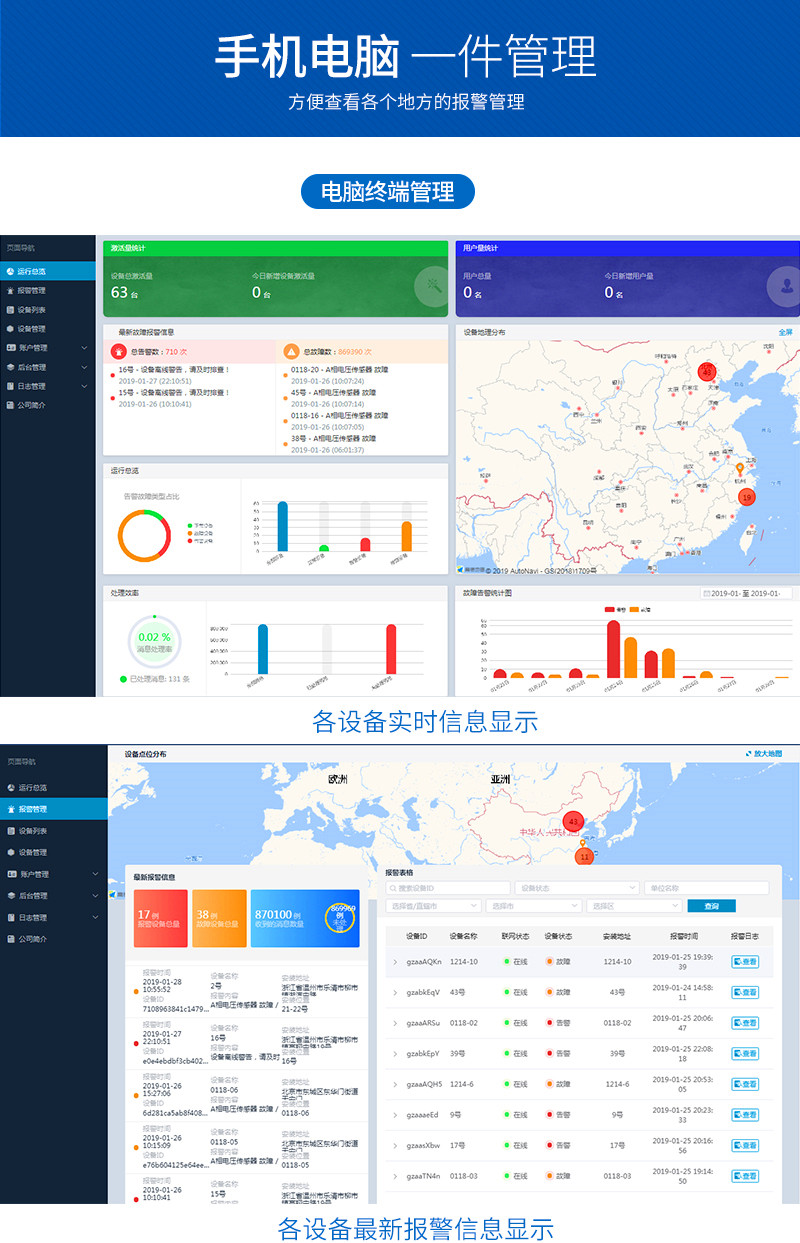Screen dimensions: 800x1243
Task: Click the orange 11 cluster marker on Asia map
Action: click(x=585, y=856)
